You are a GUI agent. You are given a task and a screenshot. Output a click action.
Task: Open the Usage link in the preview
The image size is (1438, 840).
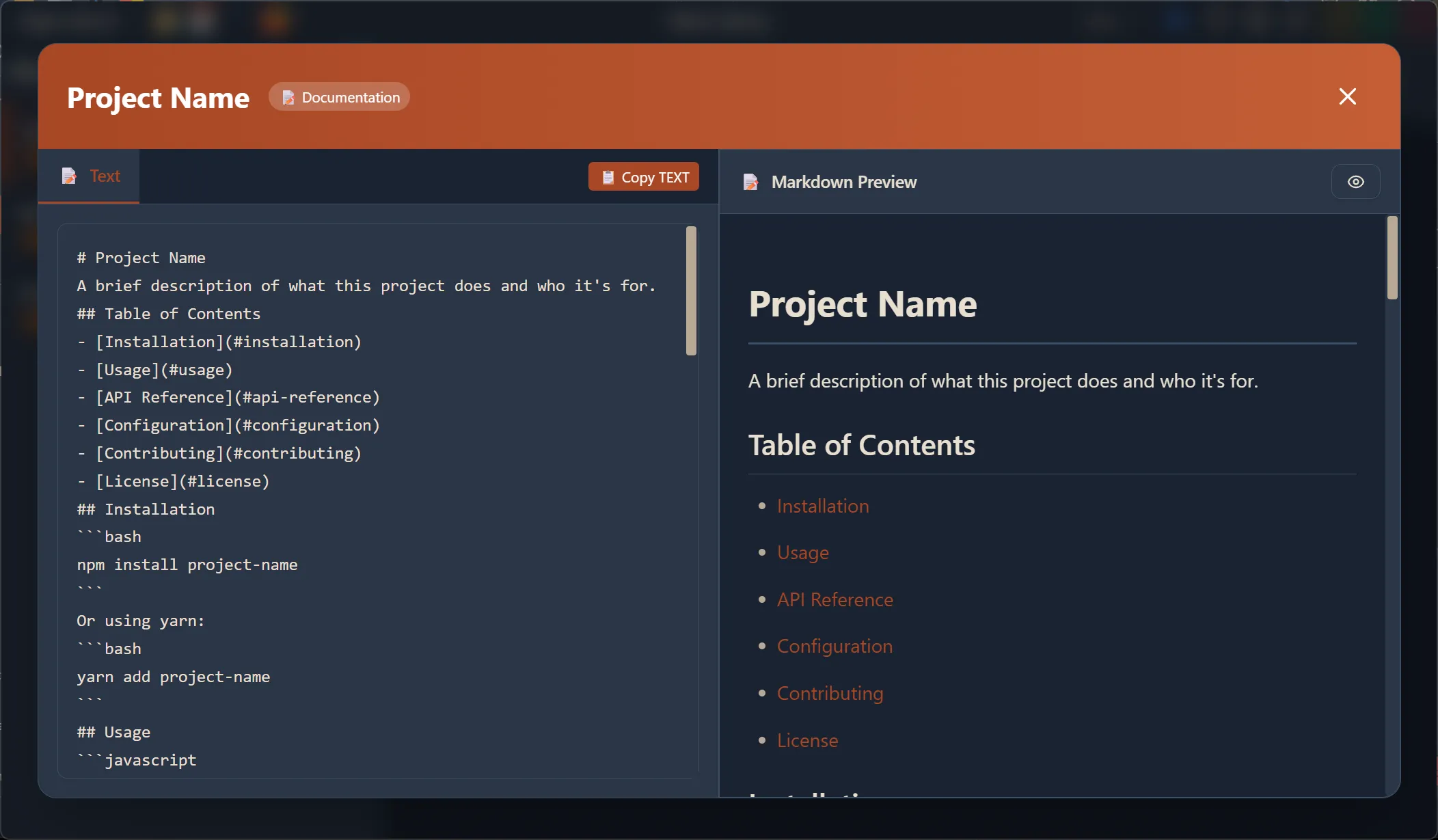(802, 552)
